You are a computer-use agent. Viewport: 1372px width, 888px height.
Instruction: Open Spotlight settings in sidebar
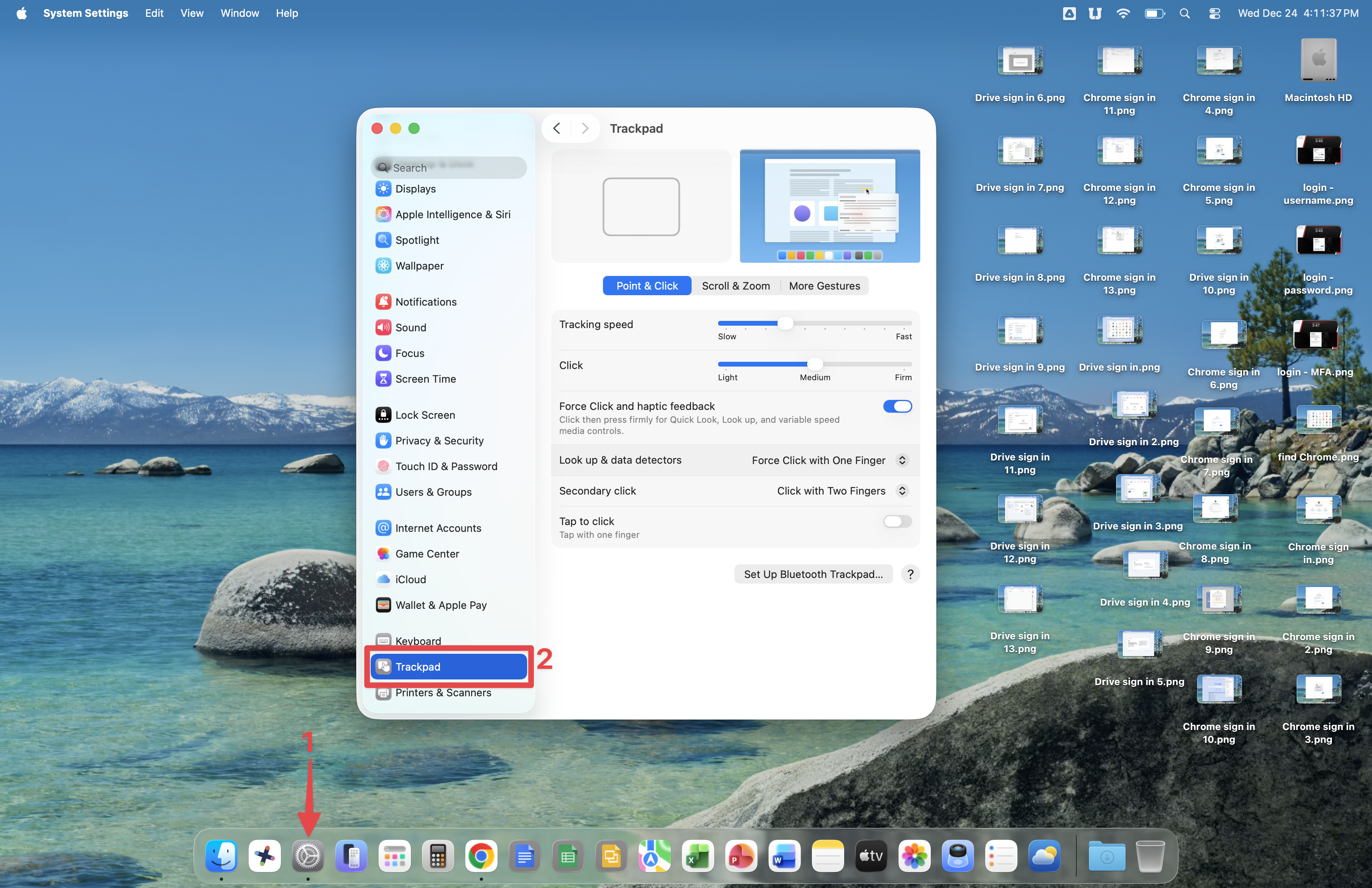click(x=417, y=240)
